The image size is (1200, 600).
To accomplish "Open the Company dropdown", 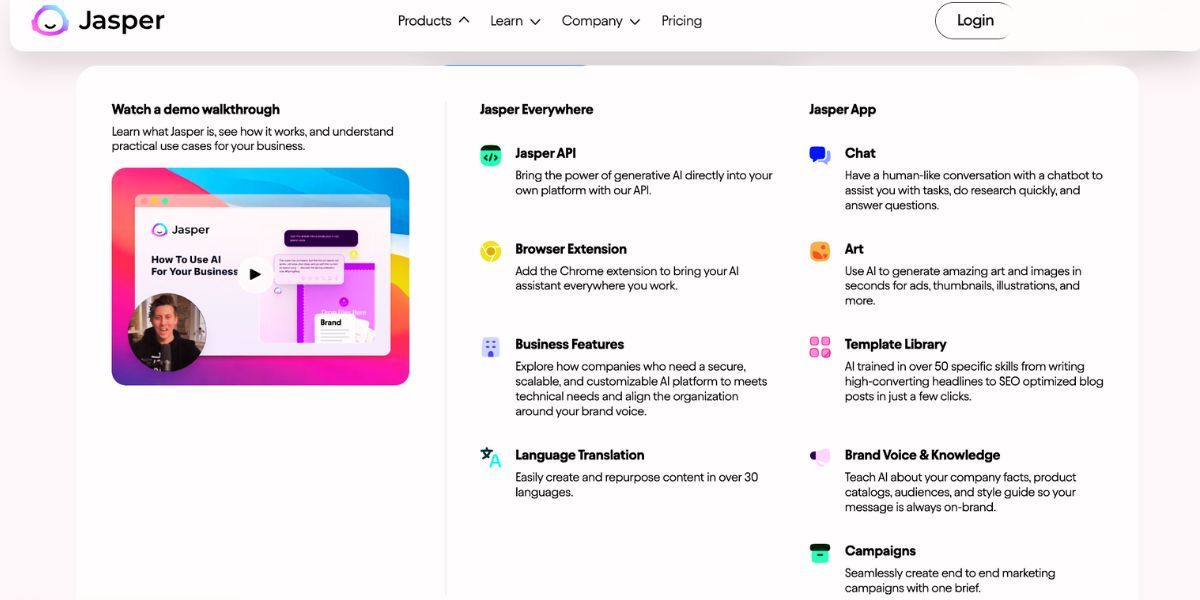I will pyautogui.click(x=600, y=20).
